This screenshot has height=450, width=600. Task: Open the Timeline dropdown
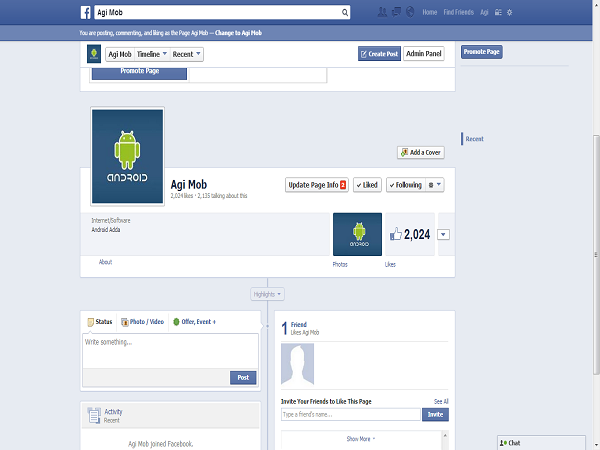(152, 54)
